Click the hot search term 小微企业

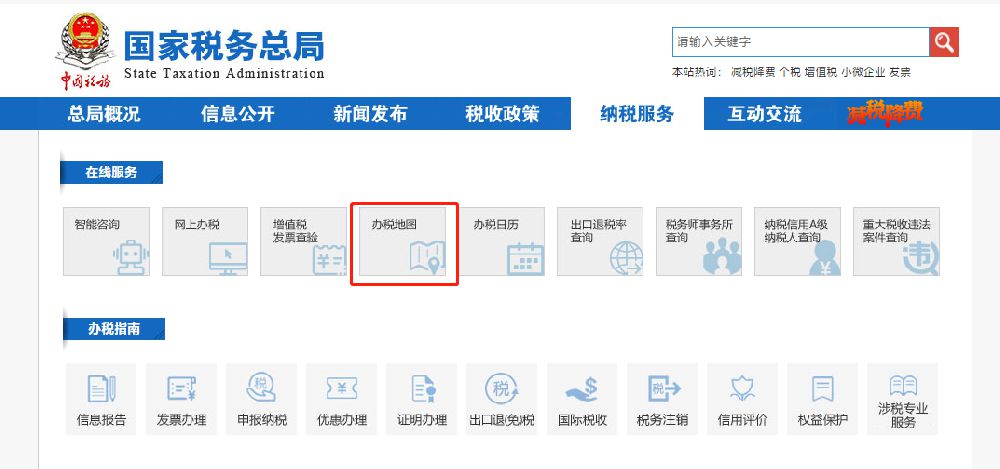click(863, 72)
